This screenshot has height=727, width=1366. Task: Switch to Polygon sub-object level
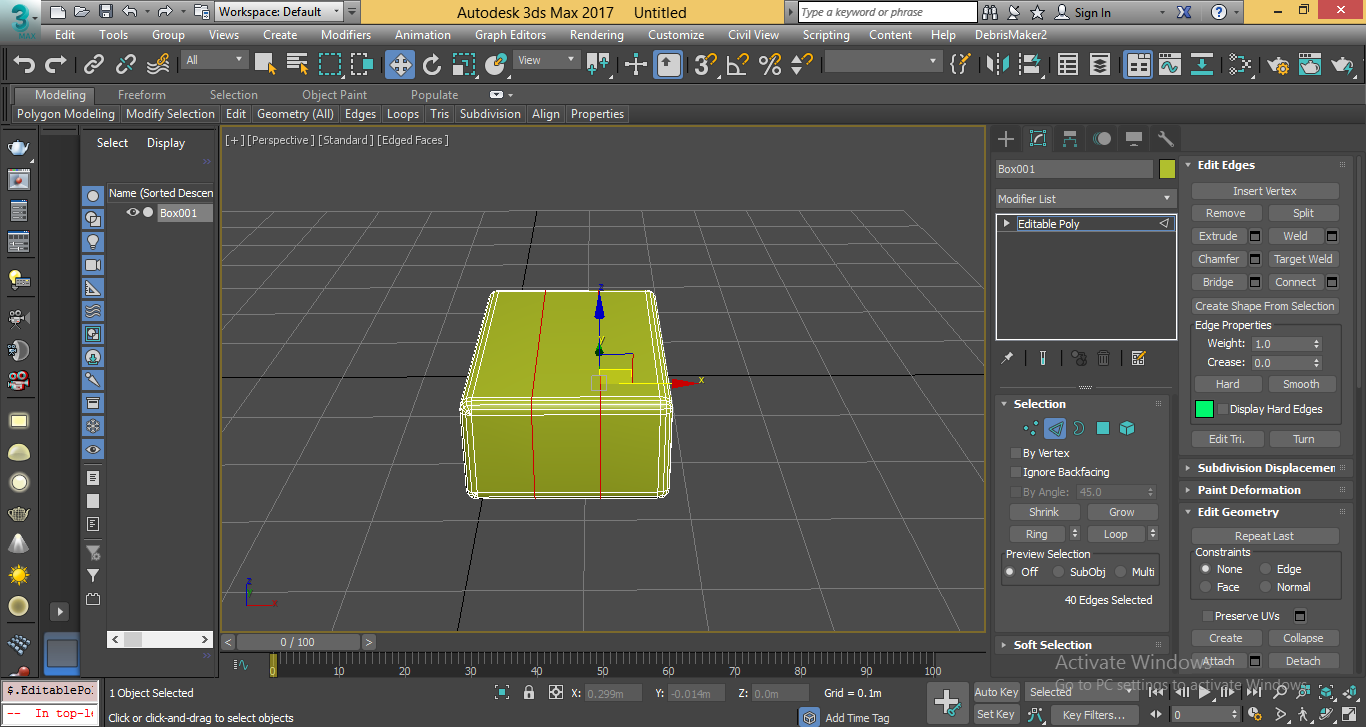[1103, 428]
